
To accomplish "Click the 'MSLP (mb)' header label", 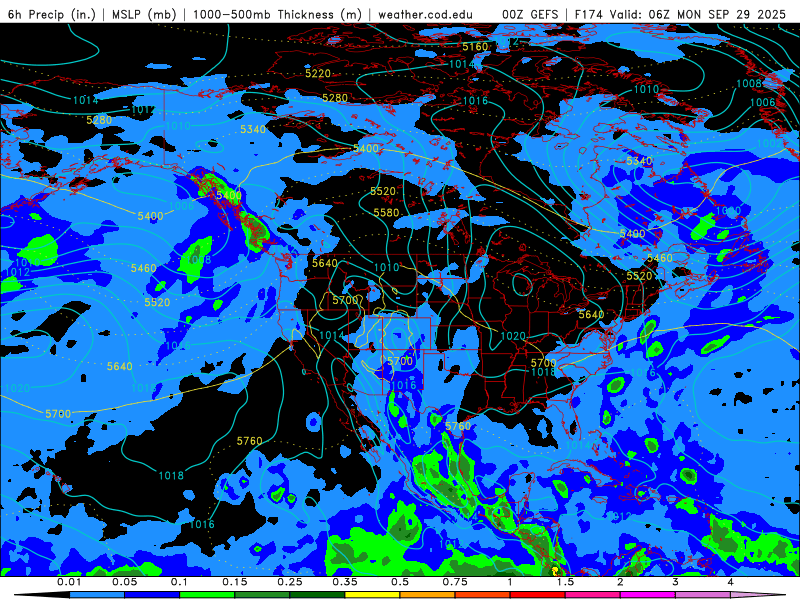I will pos(144,14).
